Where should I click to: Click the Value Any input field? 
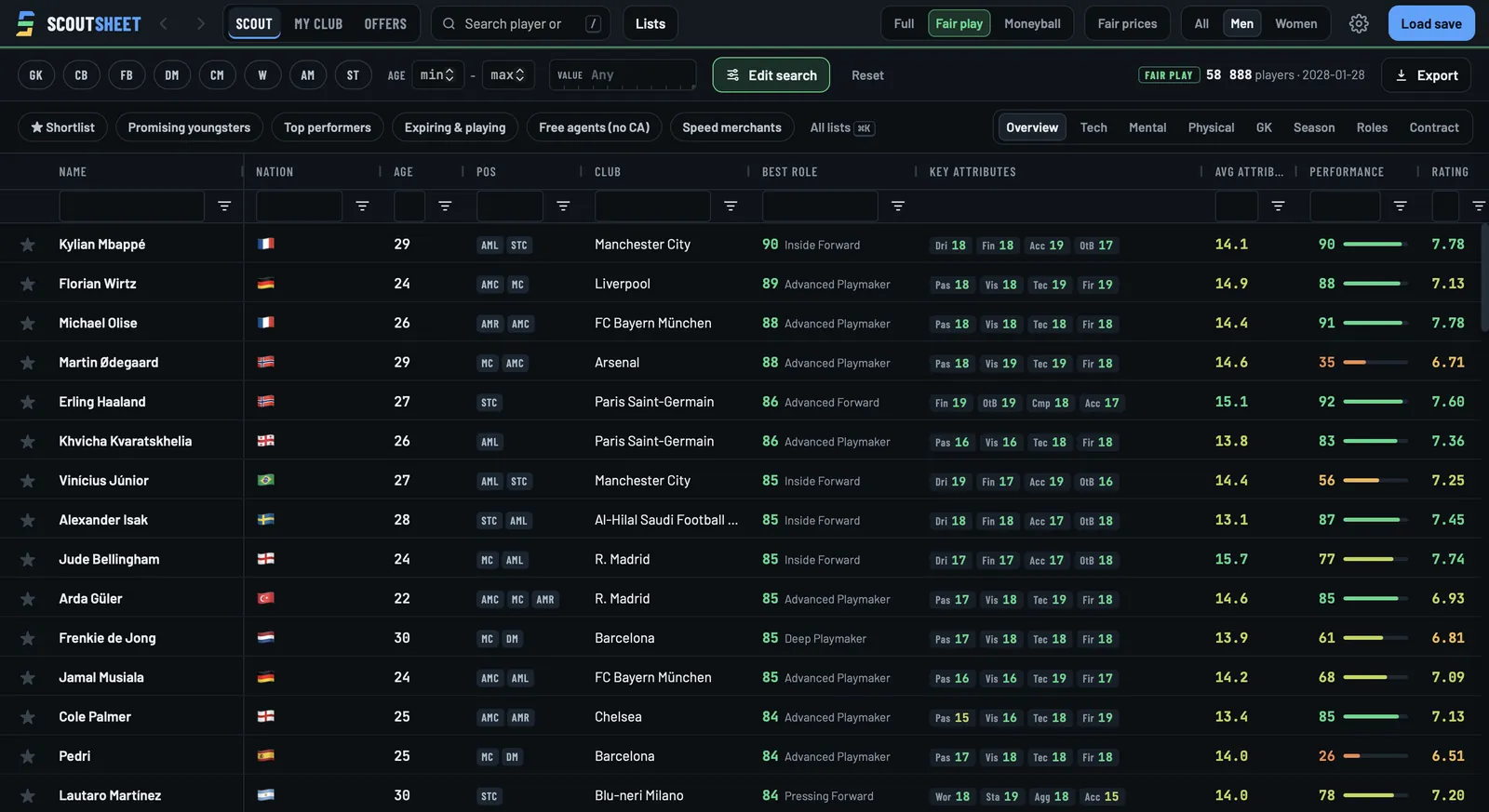[x=623, y=75]
